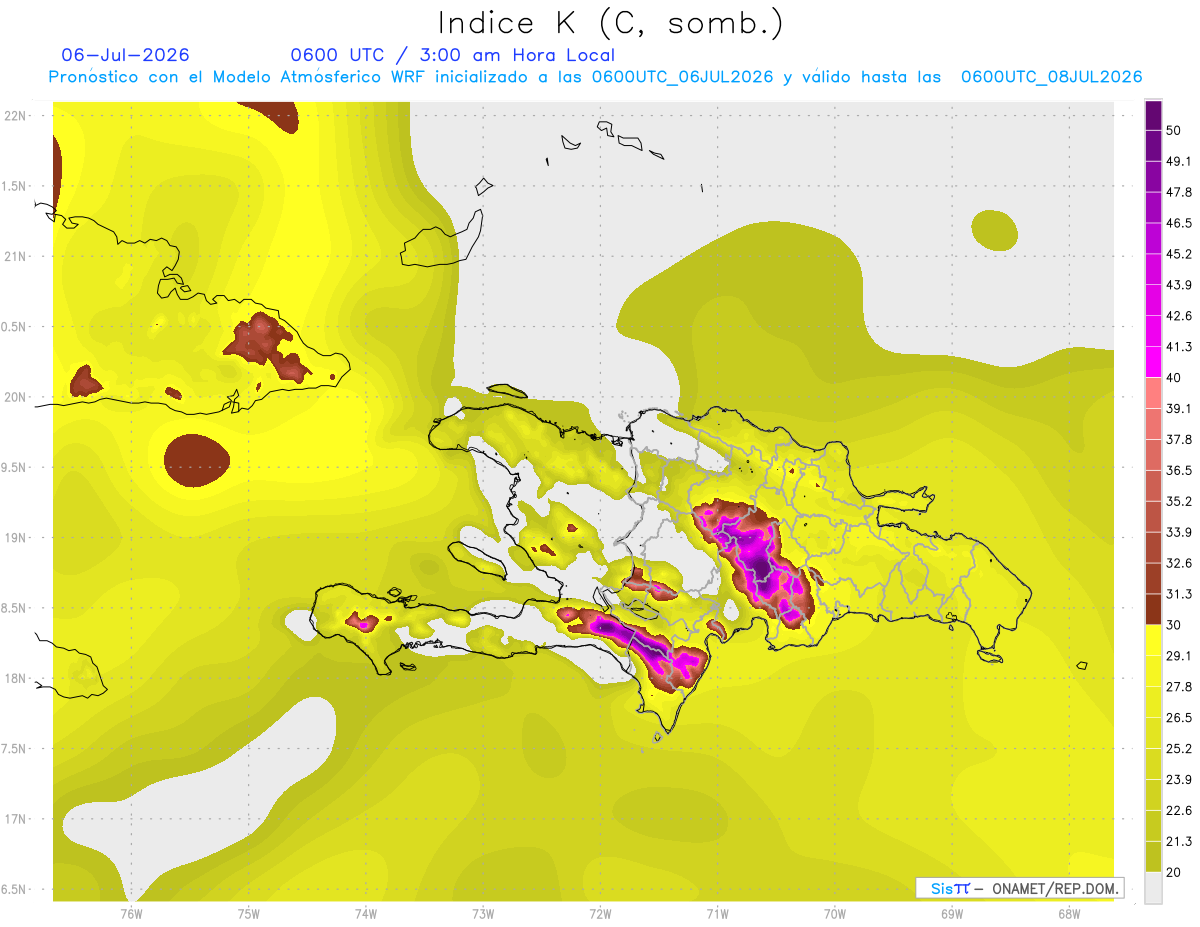Click the colorbar label "49.1"

point(1179,161)
